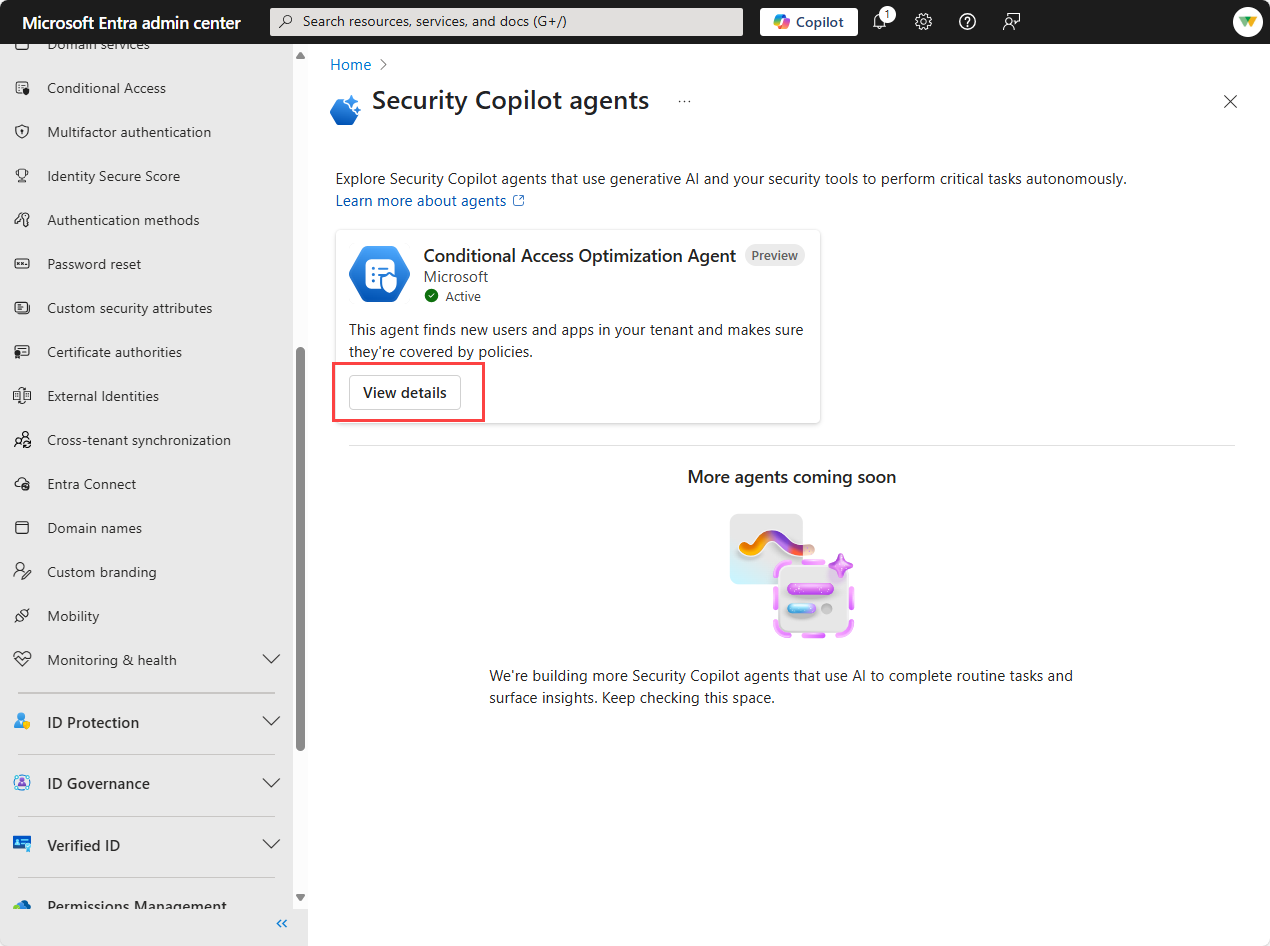Expand the Monitoring & health section
The width and height of the screenshot is (1270, 946).
pyautogui.click(x=271, y=659)
